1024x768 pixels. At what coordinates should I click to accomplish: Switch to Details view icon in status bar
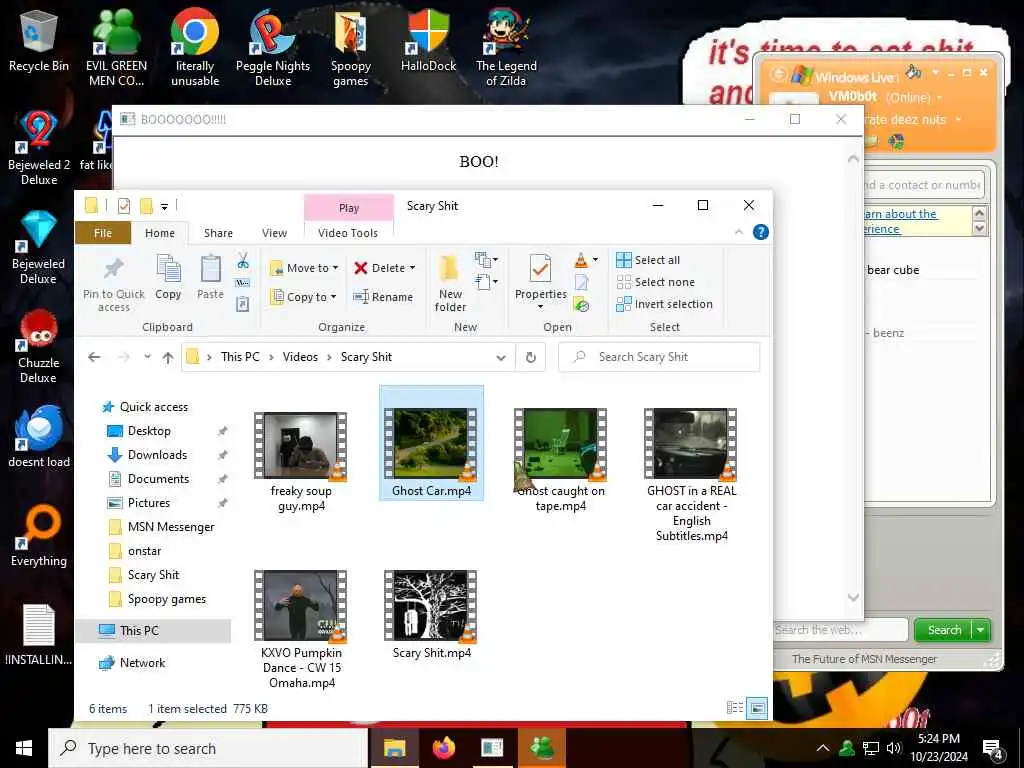(735, 708)
